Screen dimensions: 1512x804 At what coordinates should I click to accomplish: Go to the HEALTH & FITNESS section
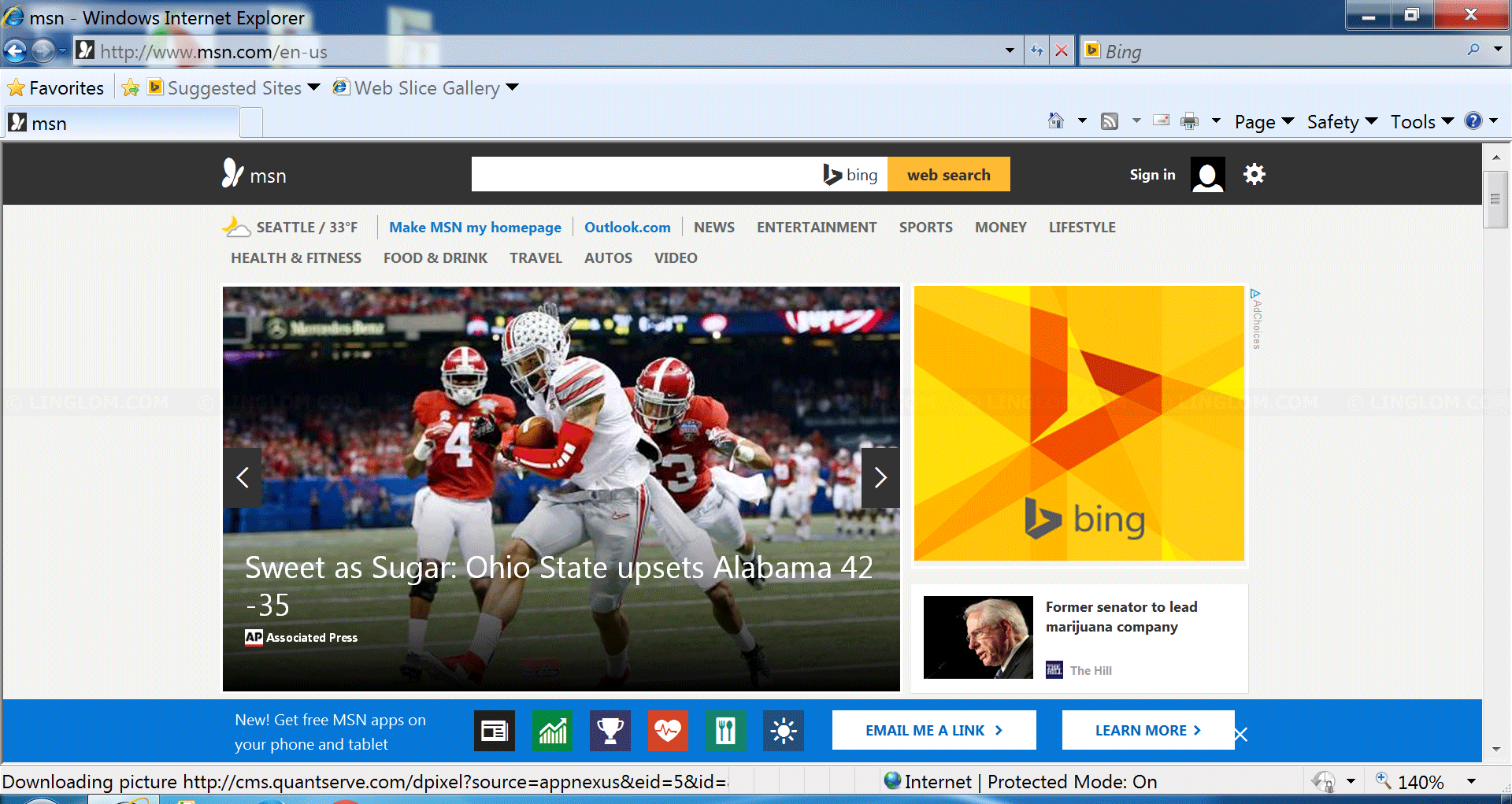point(296,258)
